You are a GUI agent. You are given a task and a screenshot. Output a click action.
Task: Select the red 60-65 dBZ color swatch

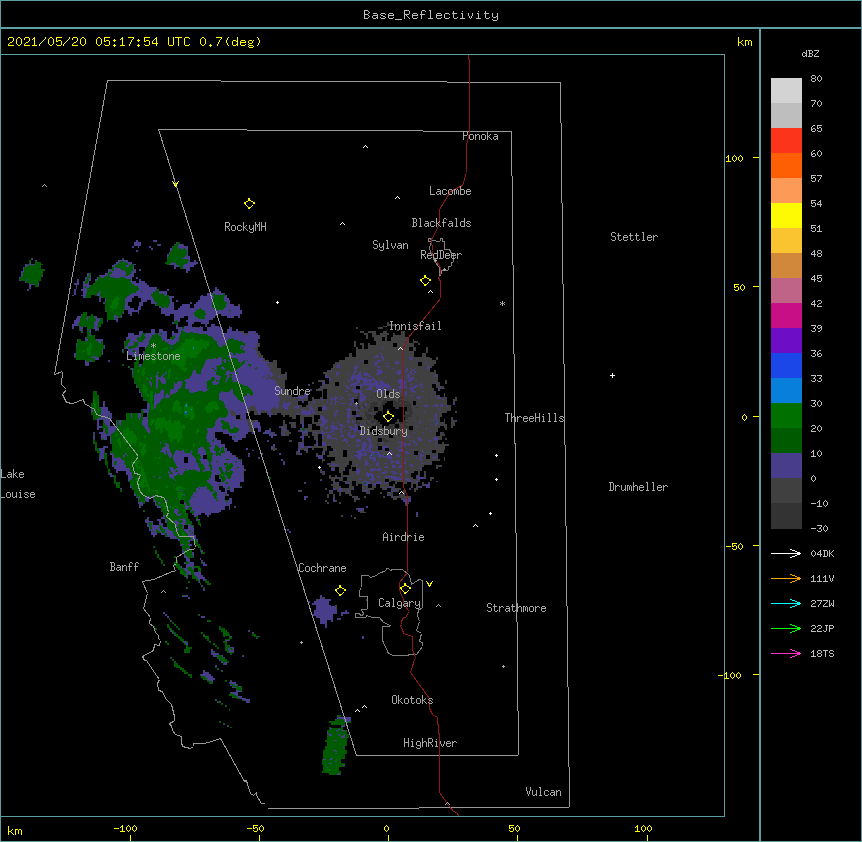tap(786, 140)
